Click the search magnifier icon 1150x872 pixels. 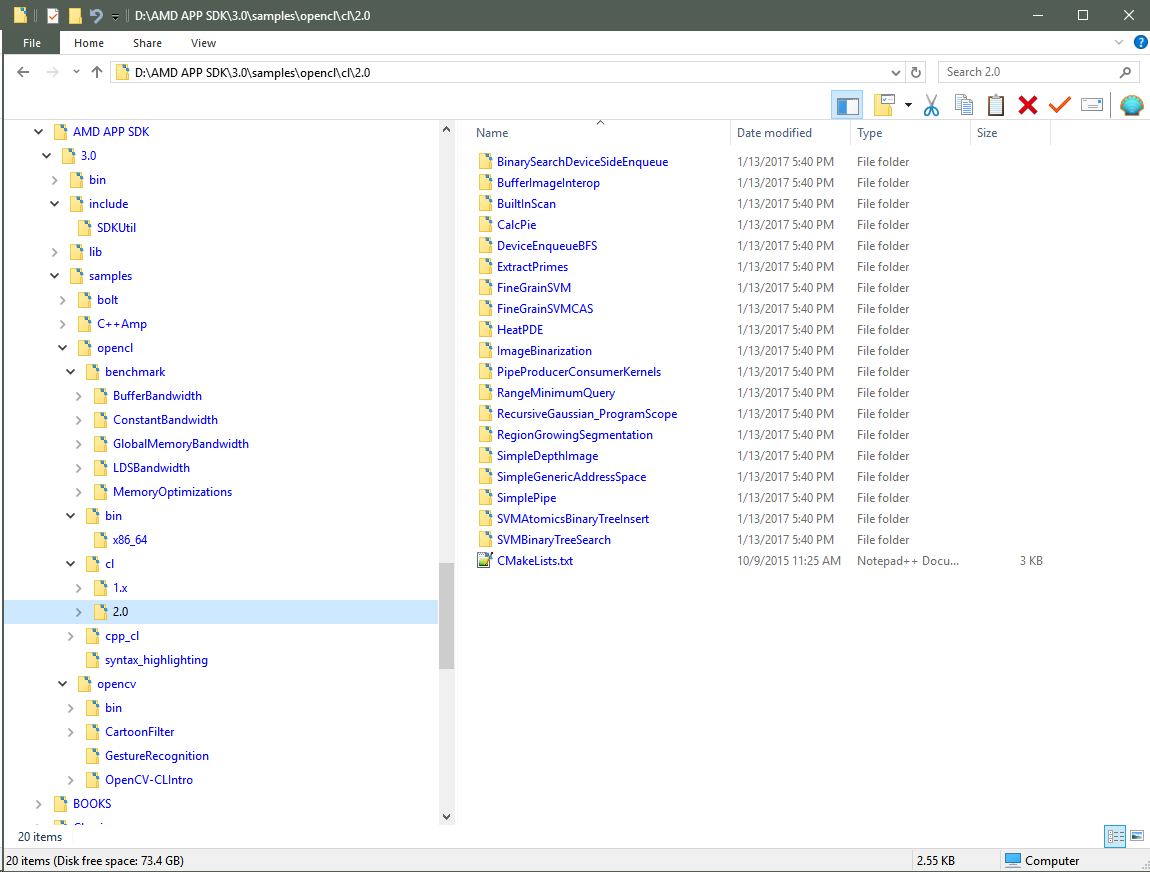(x=1126, y=72)
